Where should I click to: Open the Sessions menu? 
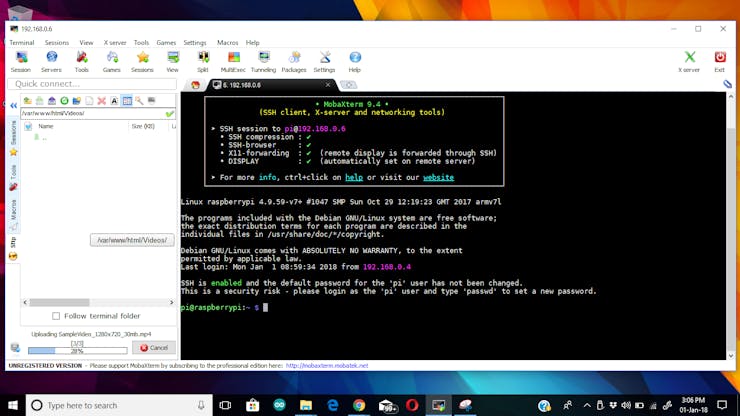(x=57, y=42)
